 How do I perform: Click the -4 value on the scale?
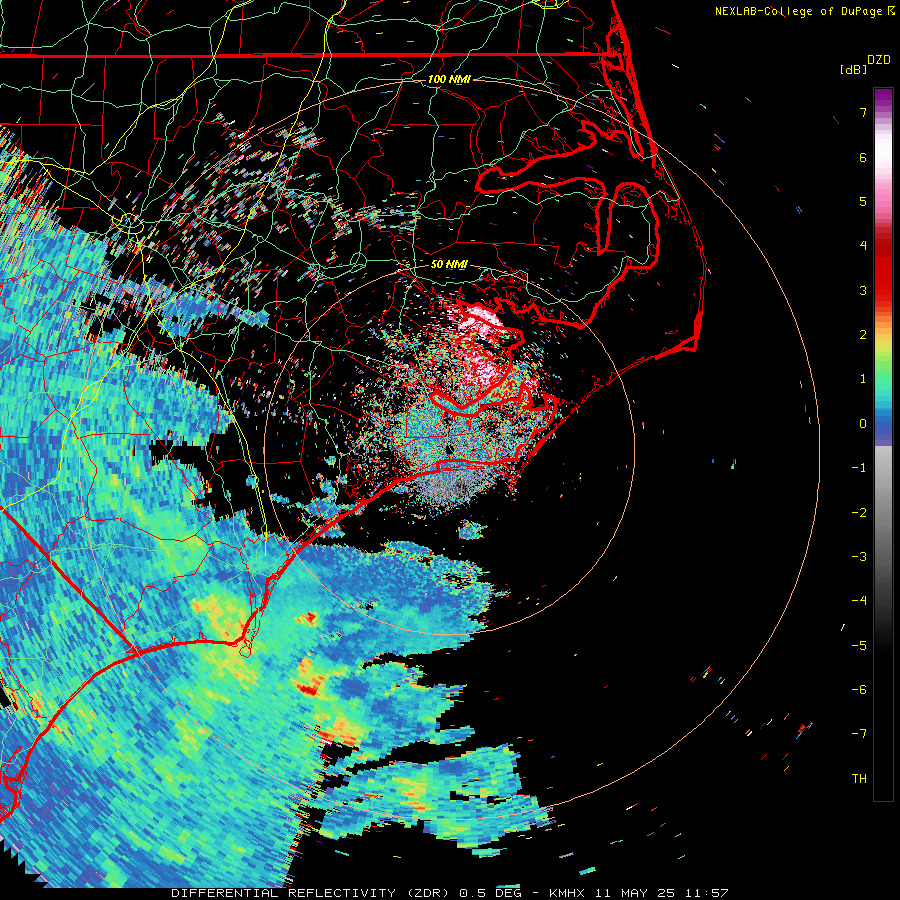859,601
